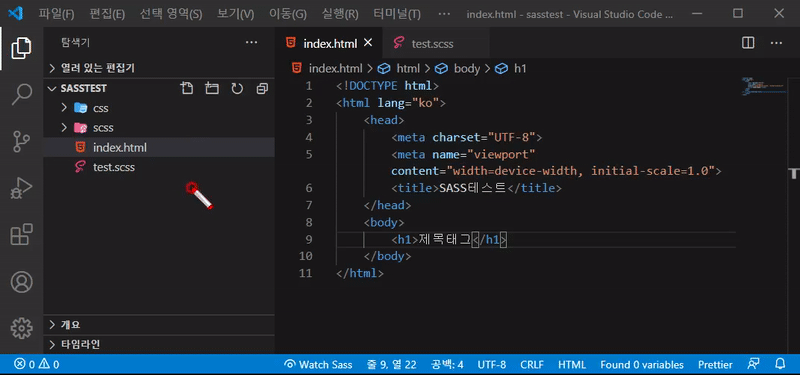Open editor more actions menu
The height and width of the screenshot is (375, 800).
click(x=777, y=43)
